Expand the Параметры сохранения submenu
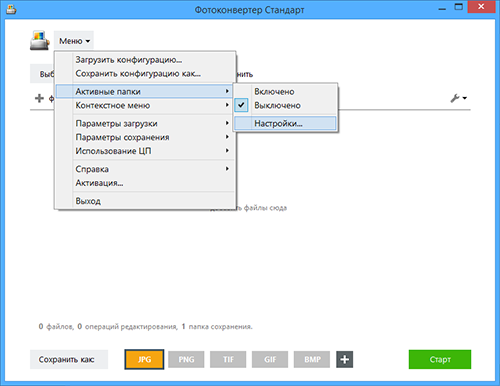 145,137
